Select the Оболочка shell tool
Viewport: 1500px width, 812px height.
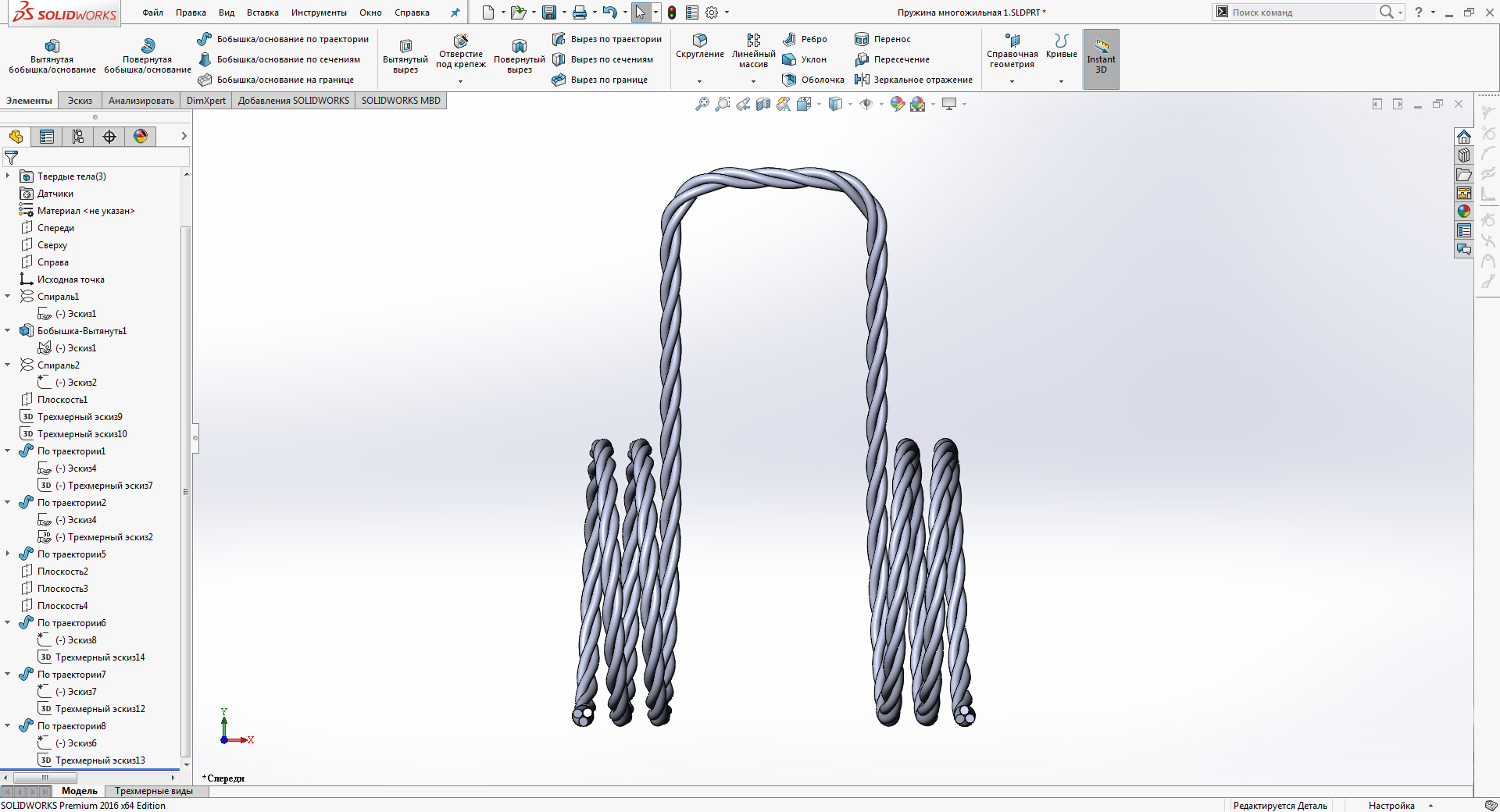813,80
